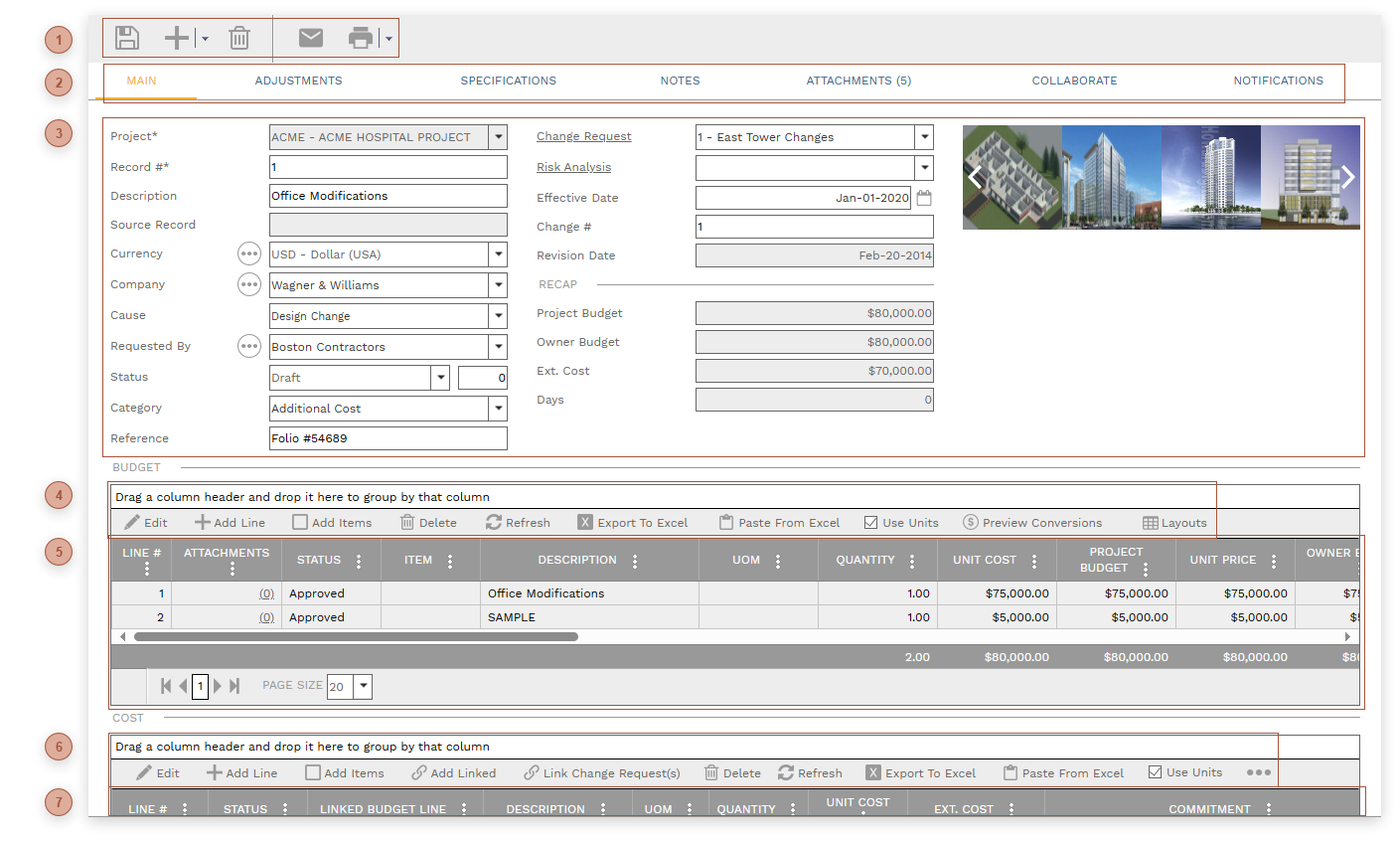This screenshot has width=1400, height=841.
Task: Toggle Use Units checkbox in Budget section
Action: pos(871,523)
